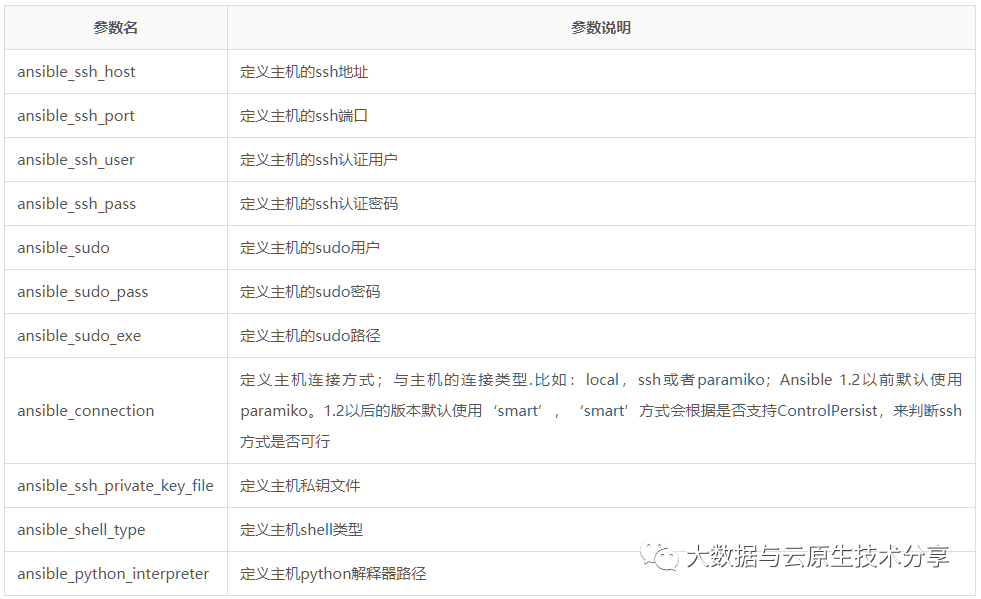This screenshot has width=981, height=599.
Task: Select the ansible_ssh_port parameter name
Action: pos(76,116)
